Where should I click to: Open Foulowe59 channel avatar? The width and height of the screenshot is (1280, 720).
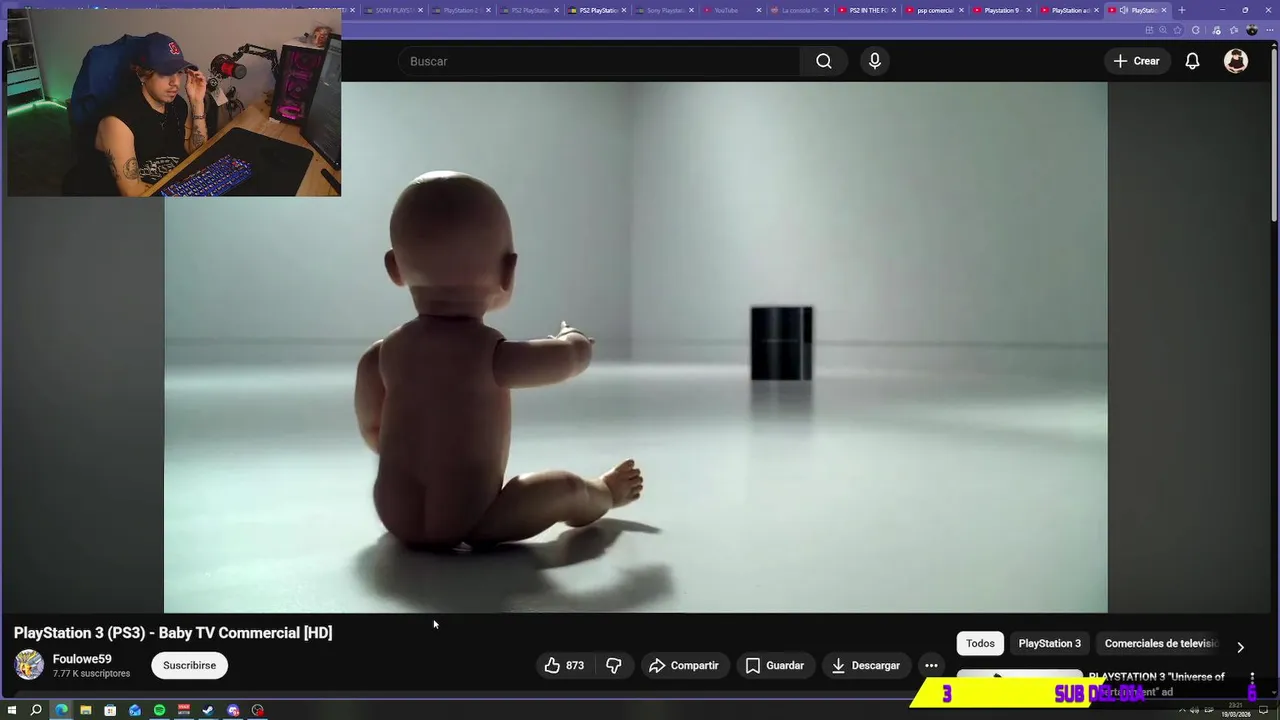pyautogui.click(x=29, y=665)
